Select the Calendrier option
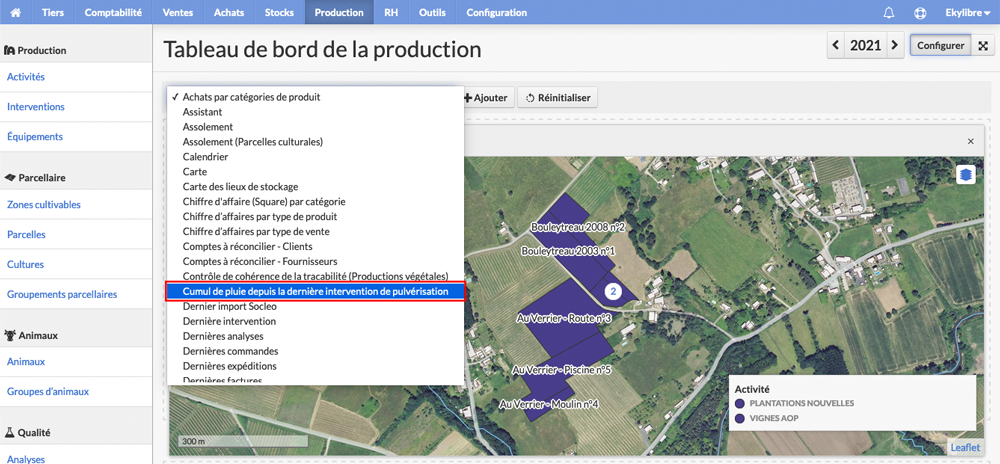The height and width of the screenshot is (464, 1000). (315, 157)
